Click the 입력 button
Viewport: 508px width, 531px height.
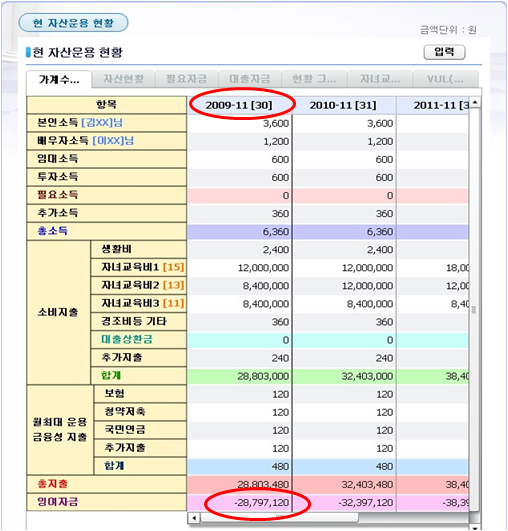click(444, 52)
